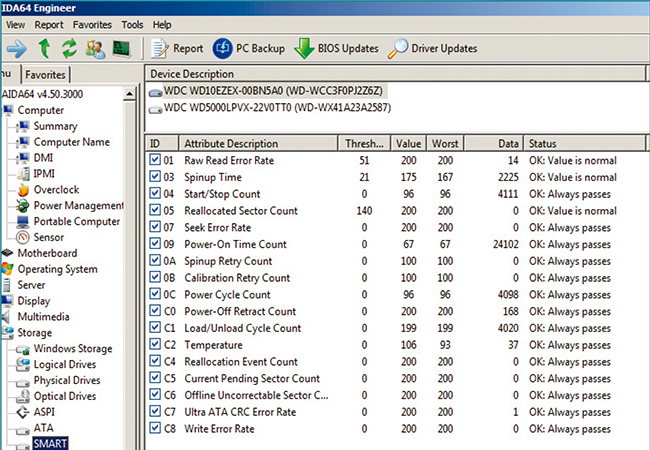Screen dimensions: 650x450
Task: Open Computer Name tree item
Action: click(72, 142)
